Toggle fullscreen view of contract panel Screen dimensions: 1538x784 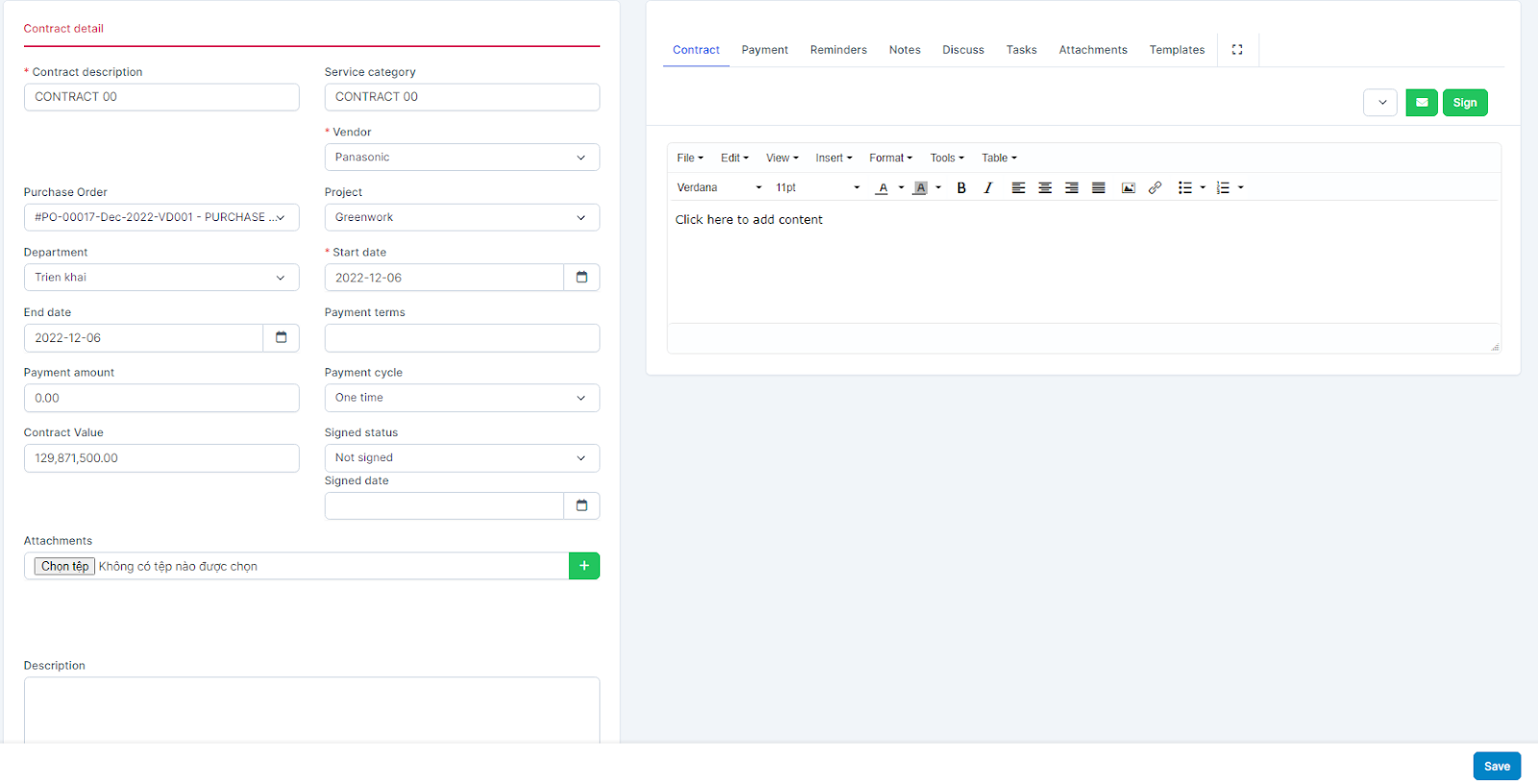coord(1237,50)
